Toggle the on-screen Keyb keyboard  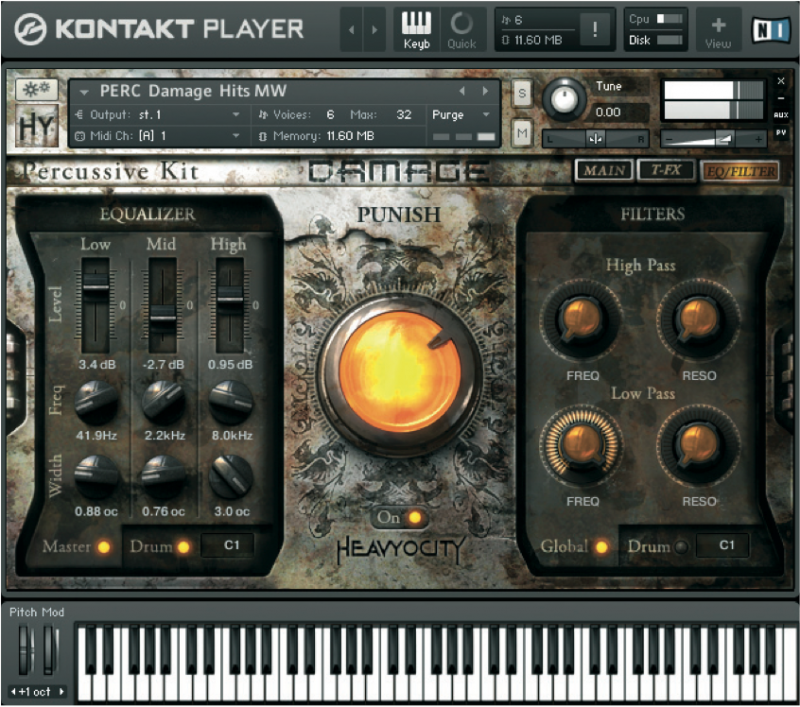[416, 30]
